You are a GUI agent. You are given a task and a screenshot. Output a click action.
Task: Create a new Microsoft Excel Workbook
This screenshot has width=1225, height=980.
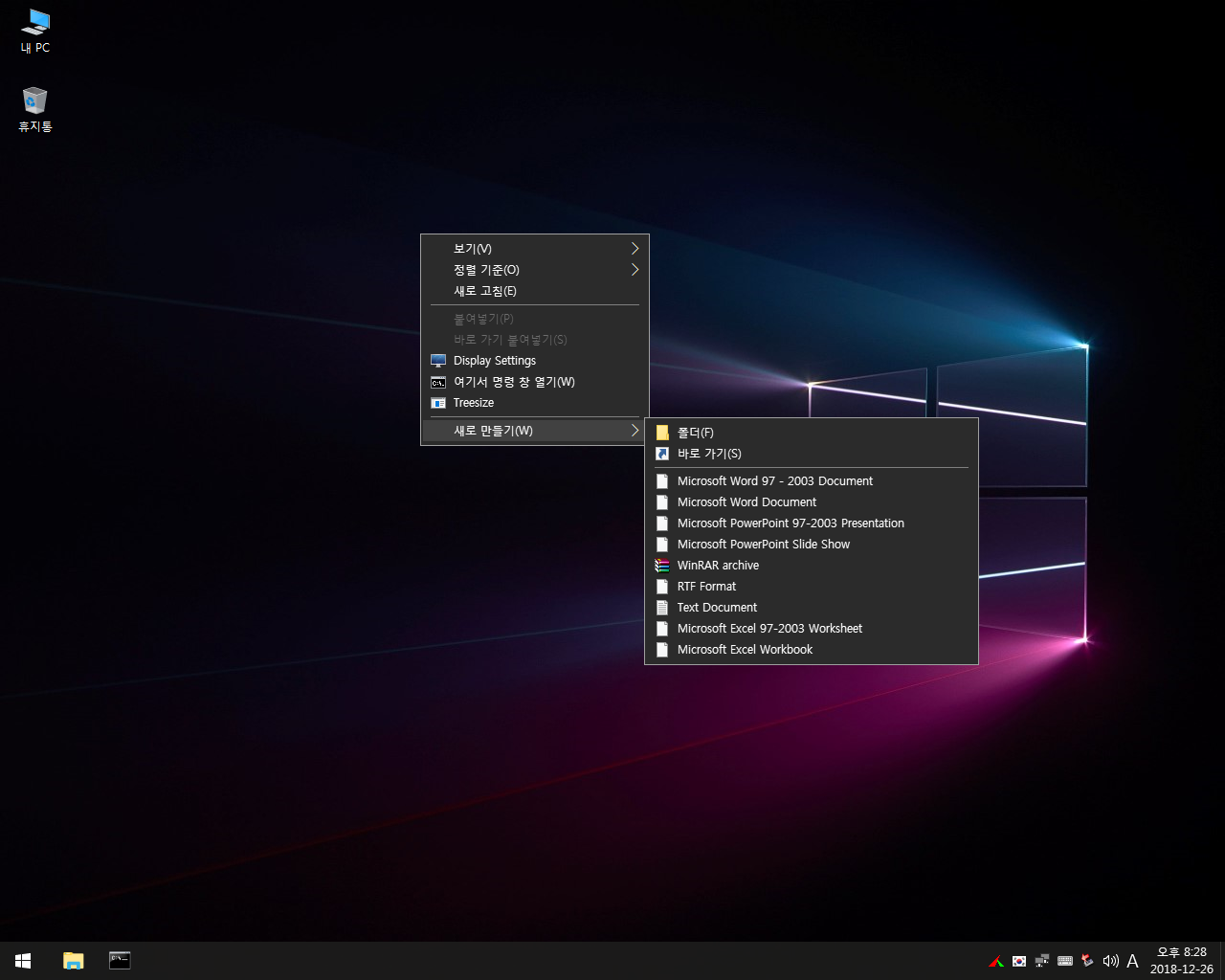(x=812, y=650)
